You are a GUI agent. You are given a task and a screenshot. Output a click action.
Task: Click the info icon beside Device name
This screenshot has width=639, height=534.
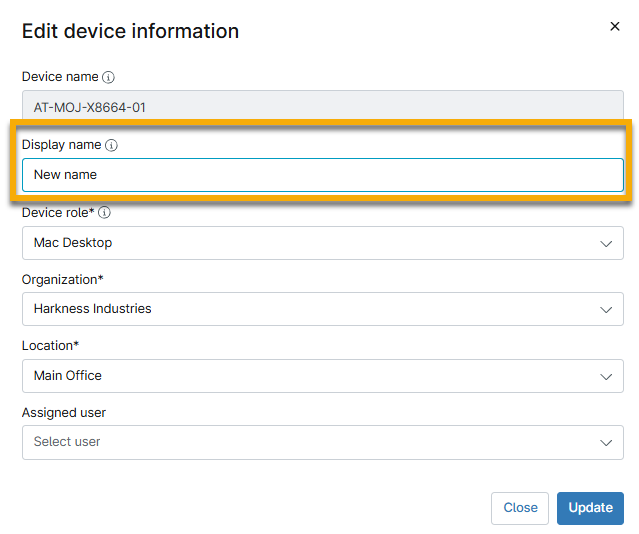point(108,77)
